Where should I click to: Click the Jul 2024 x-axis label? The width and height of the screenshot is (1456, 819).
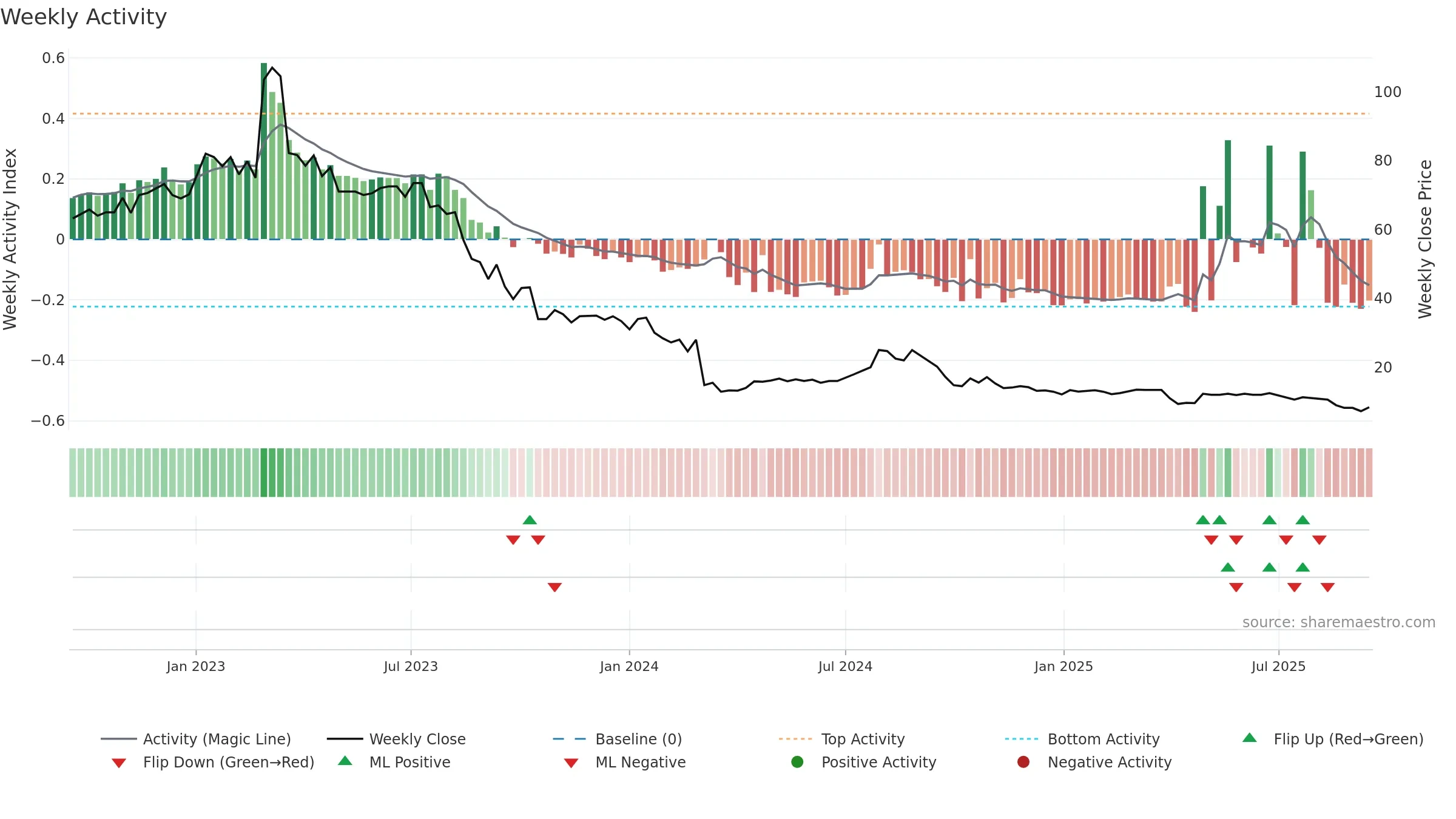coord(845,666)
